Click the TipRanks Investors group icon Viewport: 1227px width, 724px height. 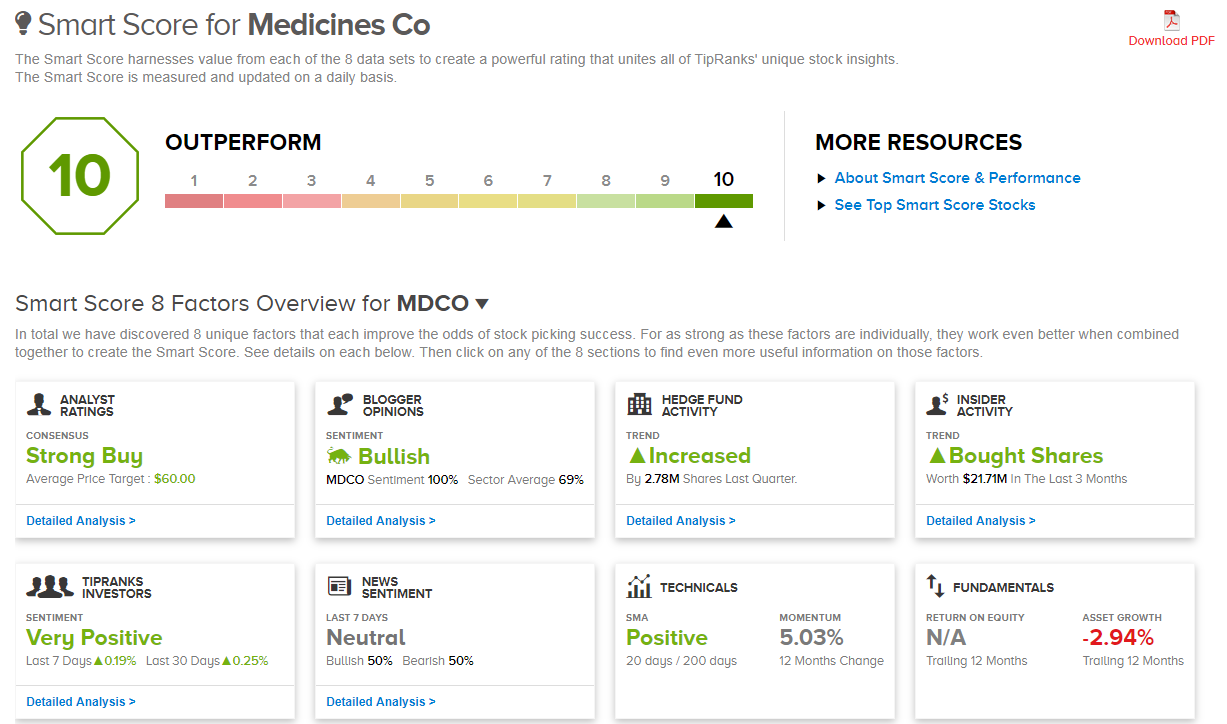(50, 586)
